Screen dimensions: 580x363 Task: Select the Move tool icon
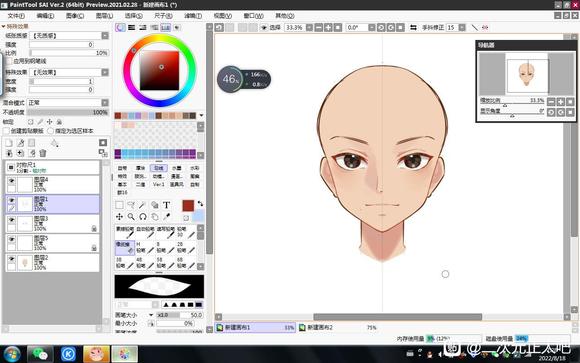119,216
